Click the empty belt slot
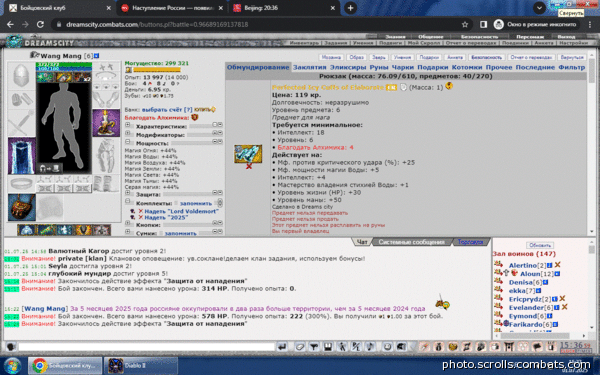600x375 pixels. (21, 184)
